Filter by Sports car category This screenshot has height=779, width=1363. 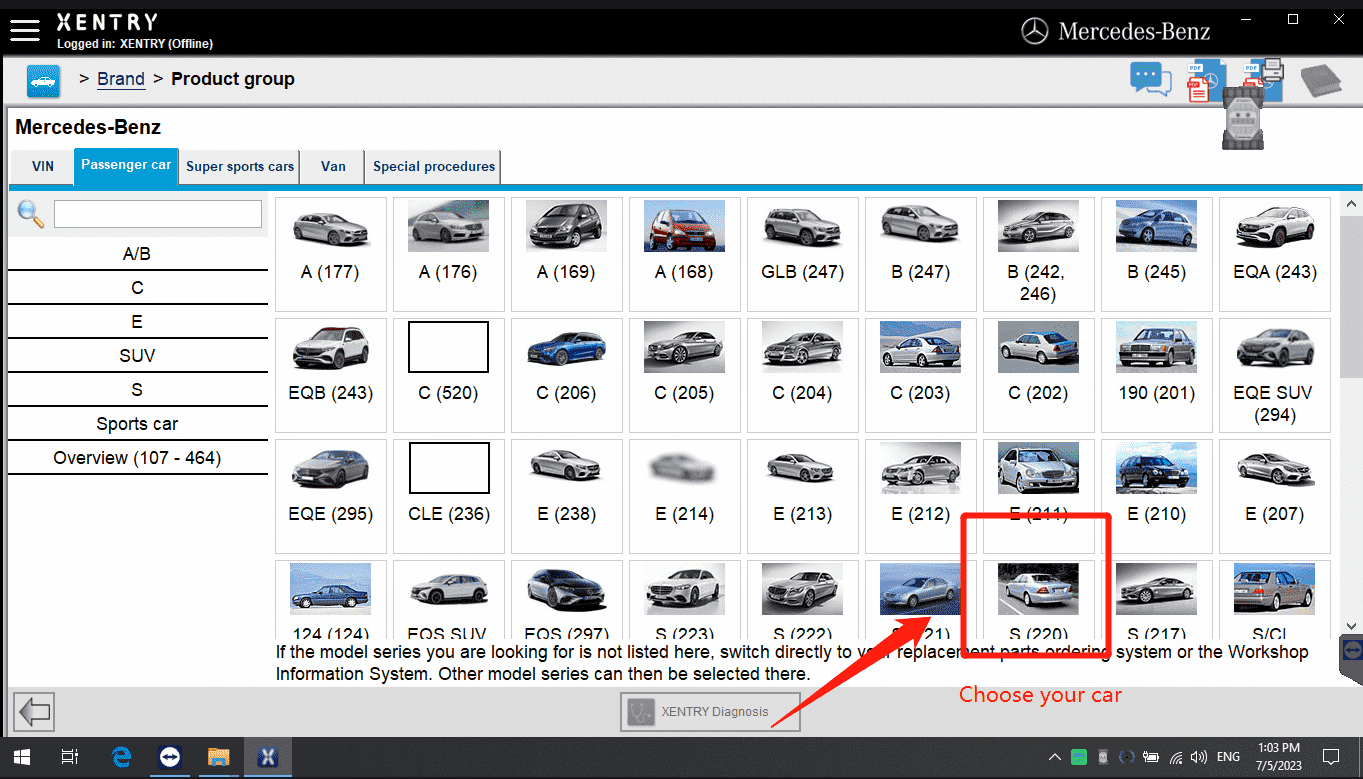137,424
